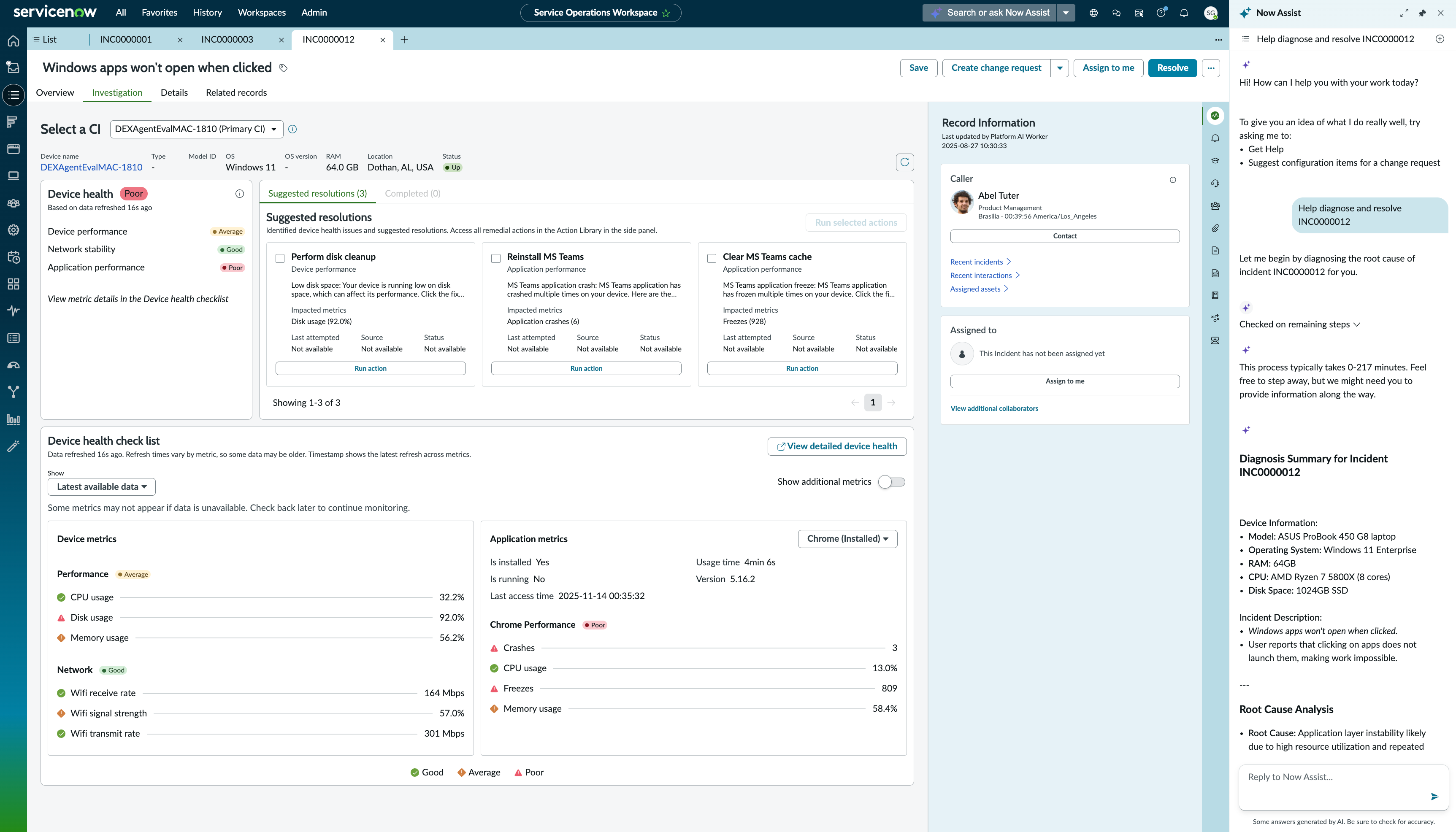Open the Chrome (Installed) application dropdown

pyautogui.click(x=847, y=539)
